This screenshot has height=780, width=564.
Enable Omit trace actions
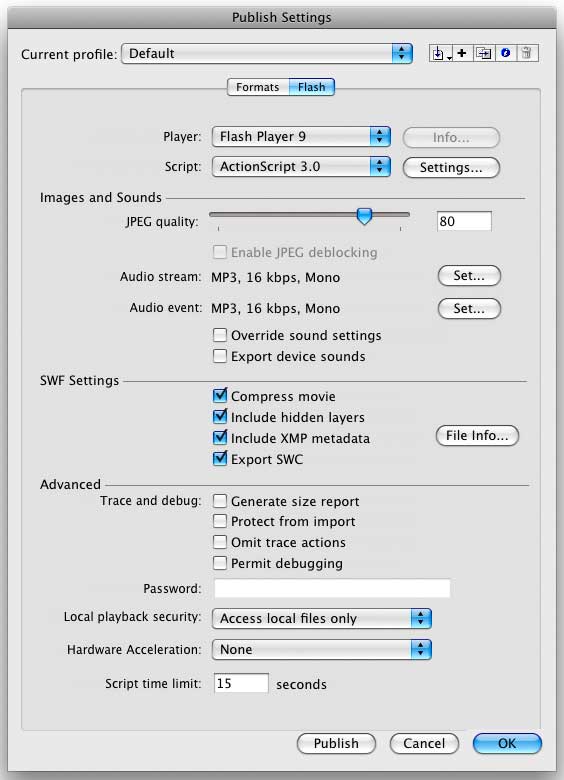(x=220, y=542)
